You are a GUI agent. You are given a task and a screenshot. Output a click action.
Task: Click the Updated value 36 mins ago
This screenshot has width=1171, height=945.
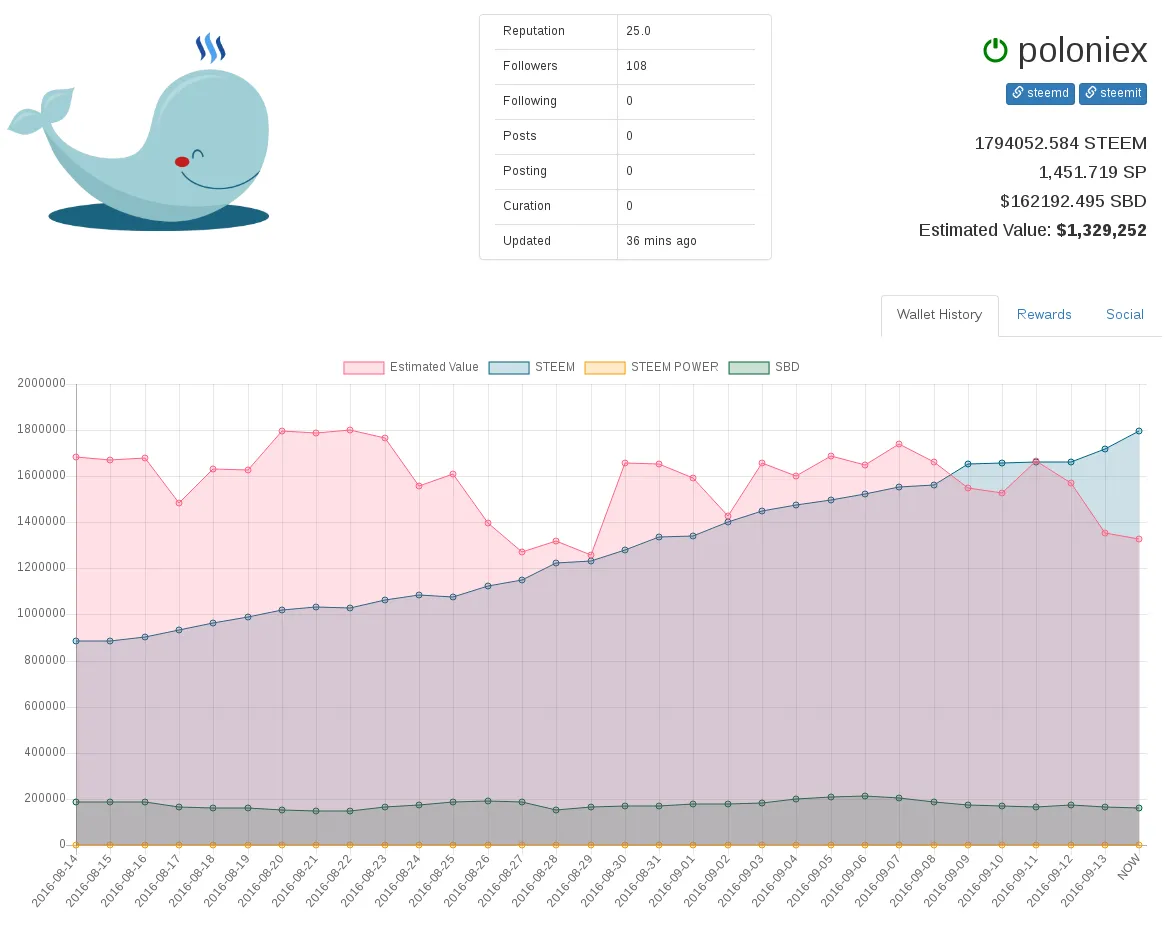[x=661, y=241]
